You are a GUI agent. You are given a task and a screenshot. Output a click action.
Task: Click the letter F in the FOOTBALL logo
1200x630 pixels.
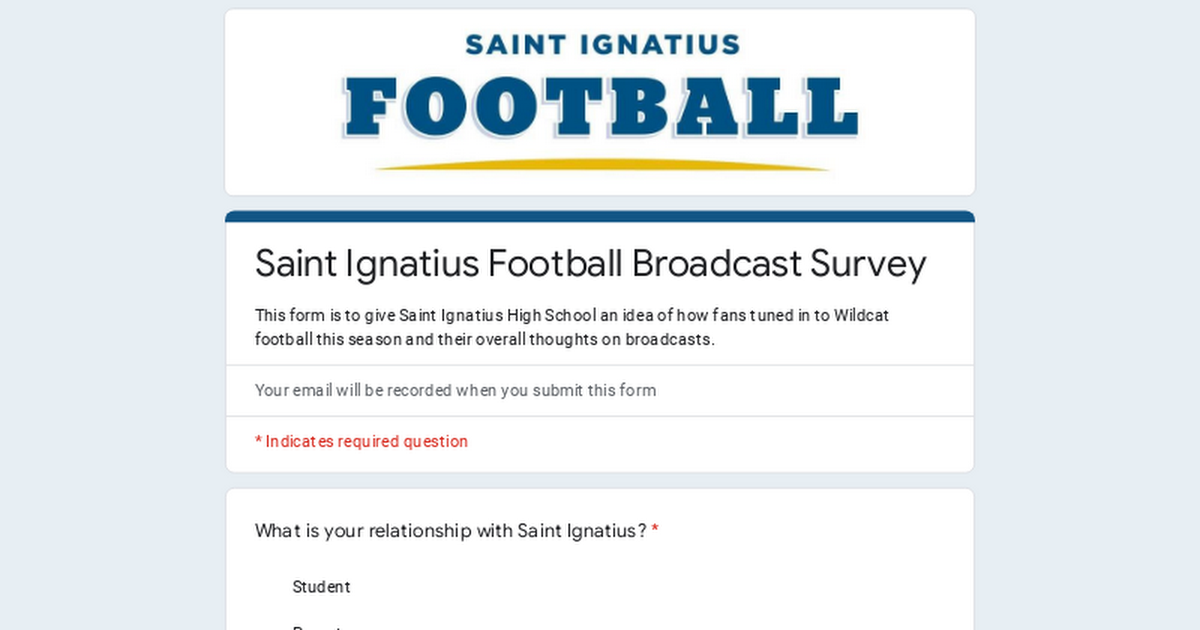(372, 108)
